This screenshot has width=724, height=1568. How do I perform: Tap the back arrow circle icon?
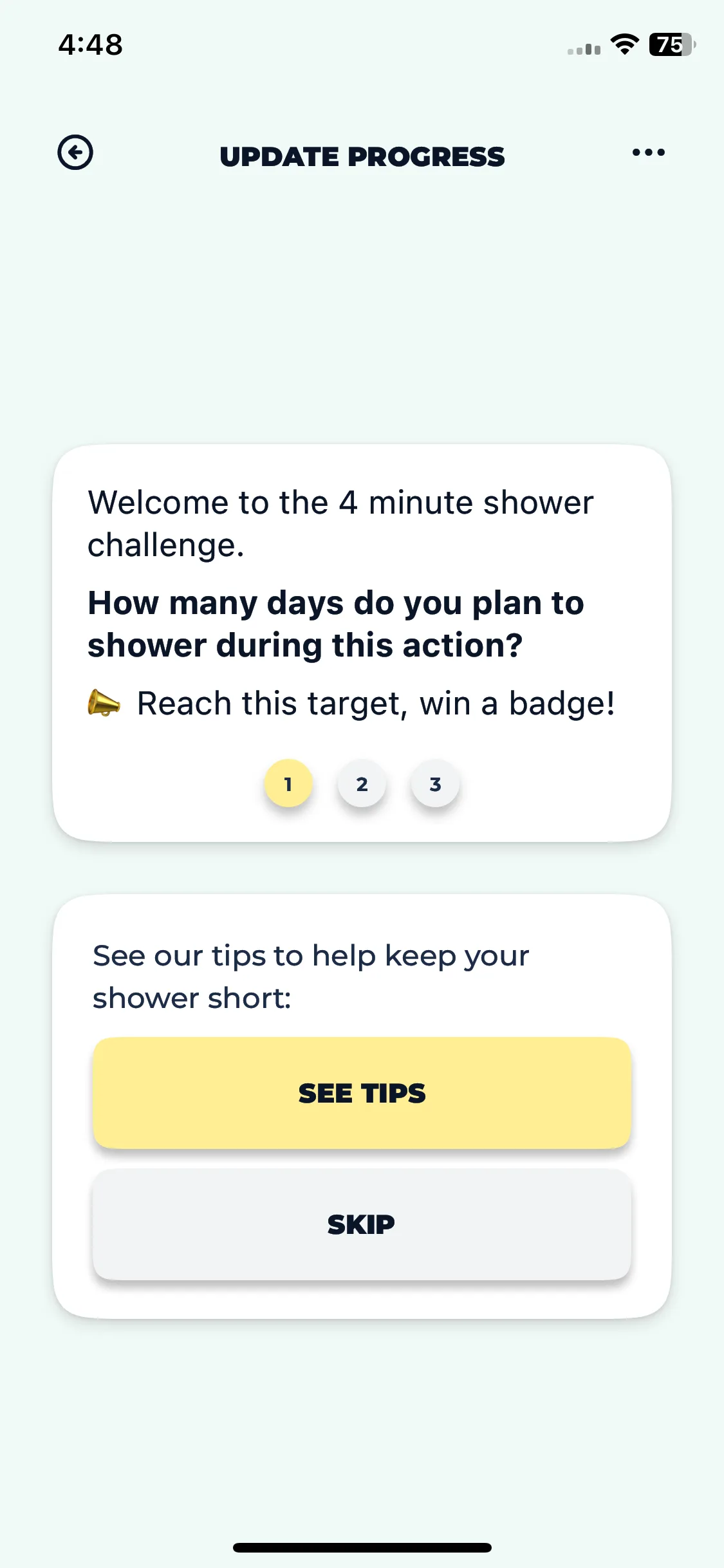tap(75, 153)
